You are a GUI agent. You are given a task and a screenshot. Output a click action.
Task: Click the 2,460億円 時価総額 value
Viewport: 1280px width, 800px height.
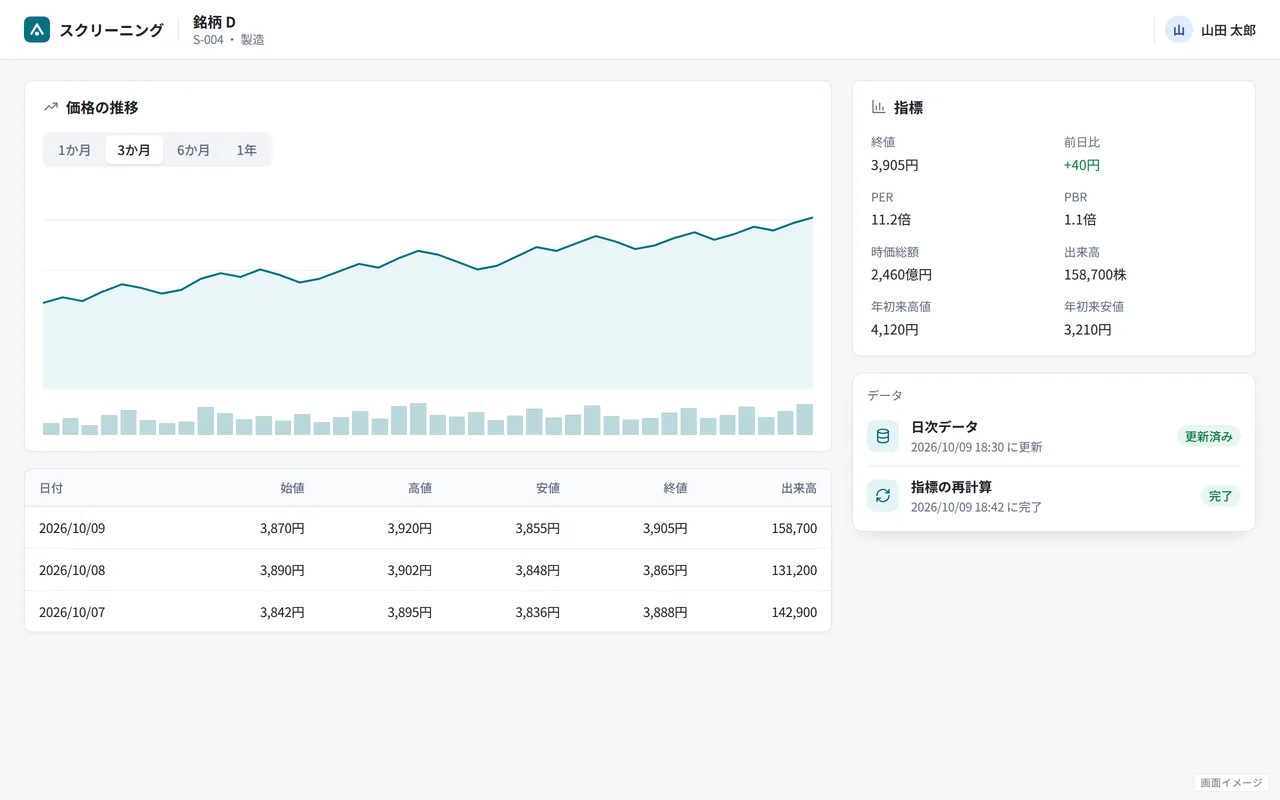902,275
